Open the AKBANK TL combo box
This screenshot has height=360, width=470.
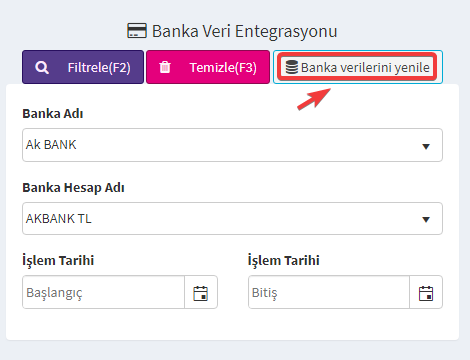(x=232, y=218)
